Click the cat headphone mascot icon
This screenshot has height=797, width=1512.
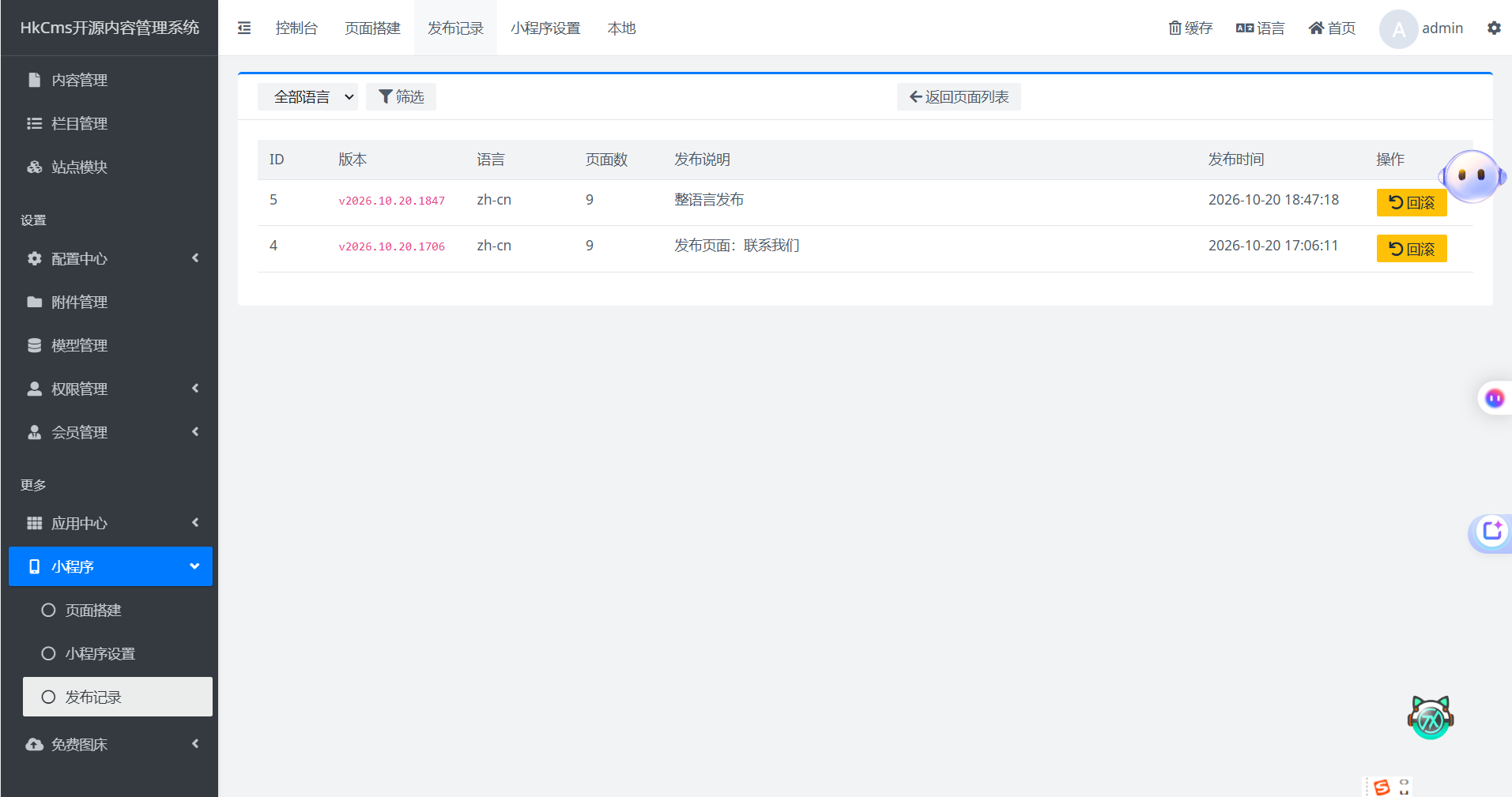pos(1431,717)
